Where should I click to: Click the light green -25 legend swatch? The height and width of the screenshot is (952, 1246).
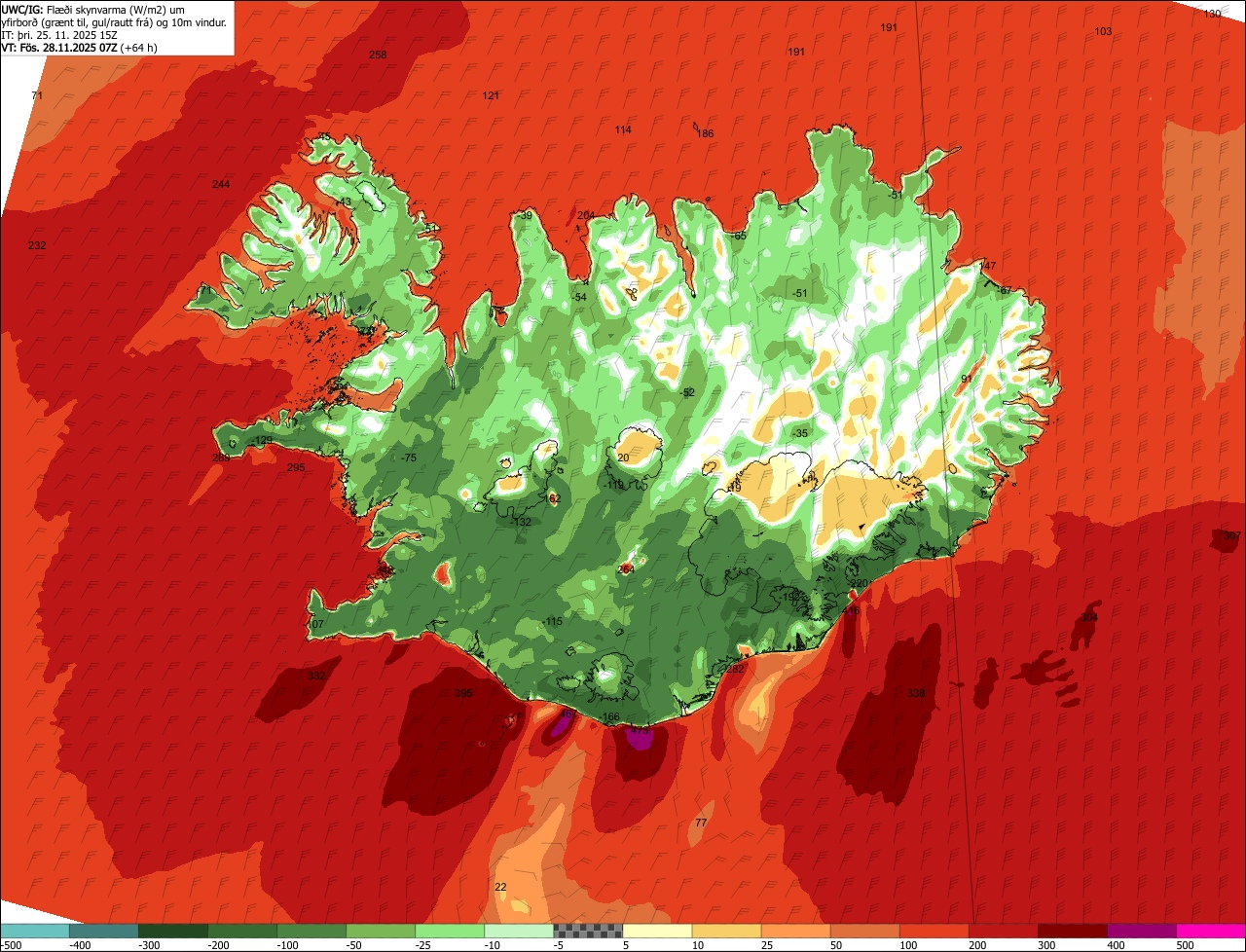449,931
